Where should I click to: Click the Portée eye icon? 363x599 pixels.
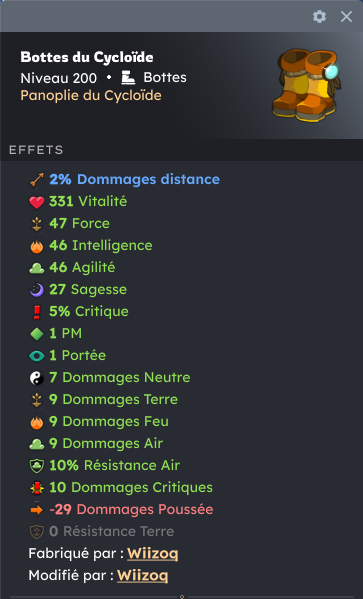coord(37,356)
